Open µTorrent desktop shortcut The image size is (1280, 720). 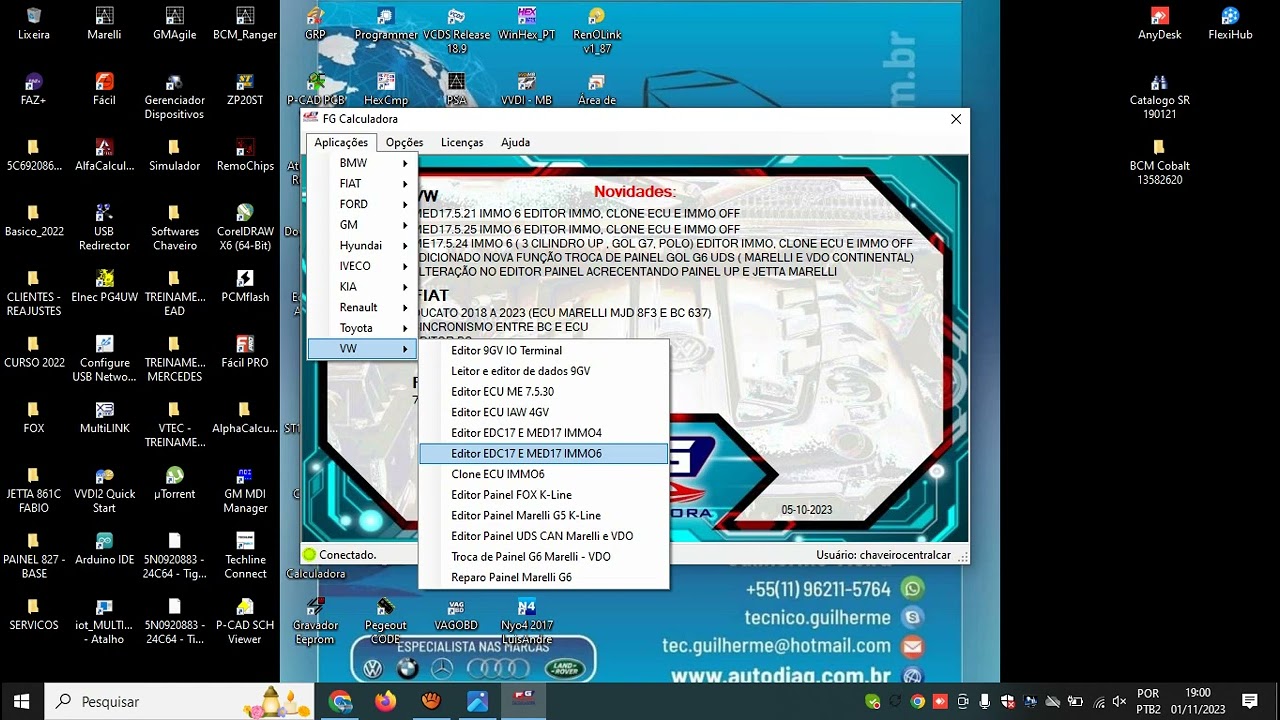click(x=175, y=484)
